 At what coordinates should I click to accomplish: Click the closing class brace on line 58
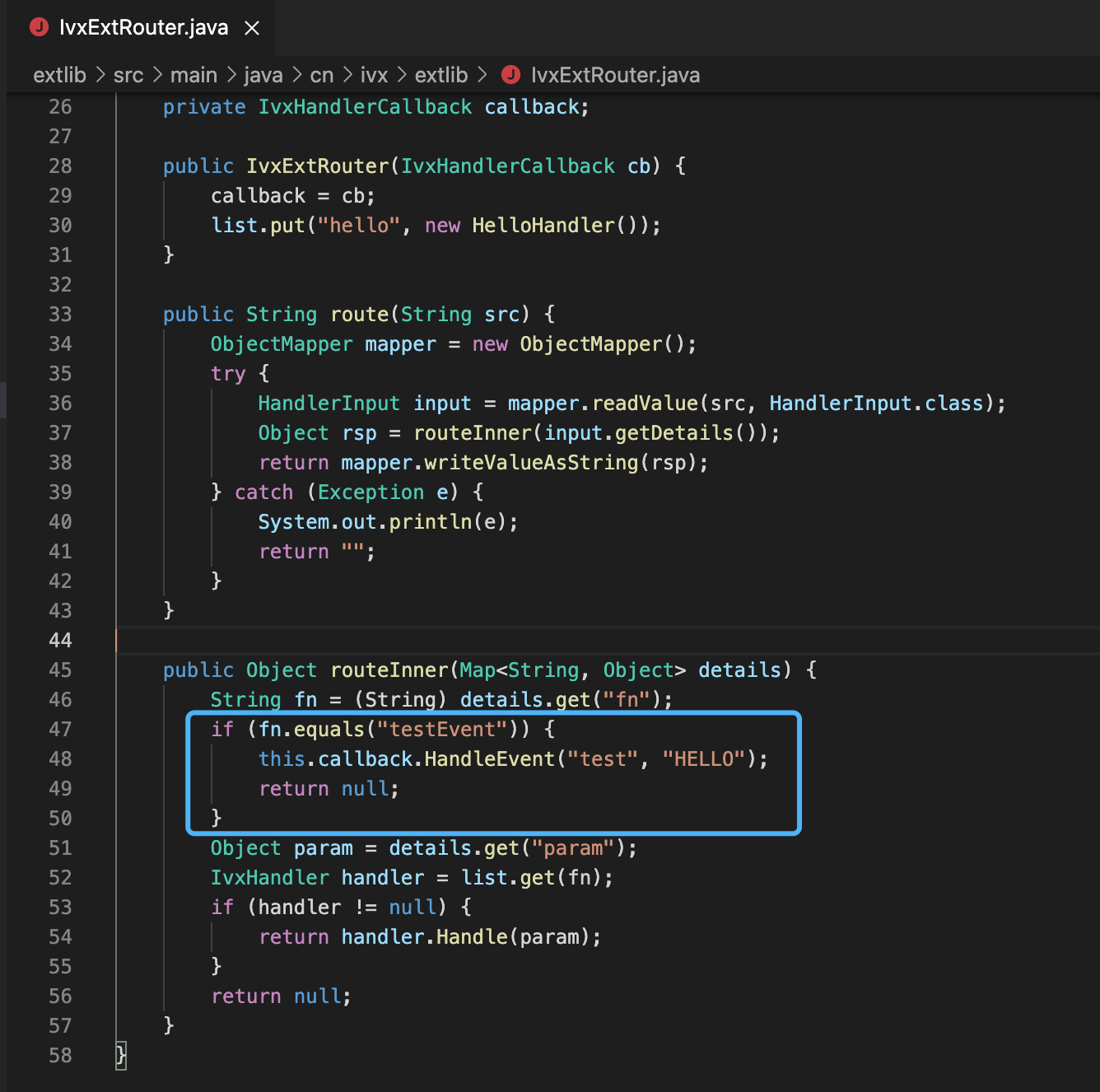click(121, 1055)
